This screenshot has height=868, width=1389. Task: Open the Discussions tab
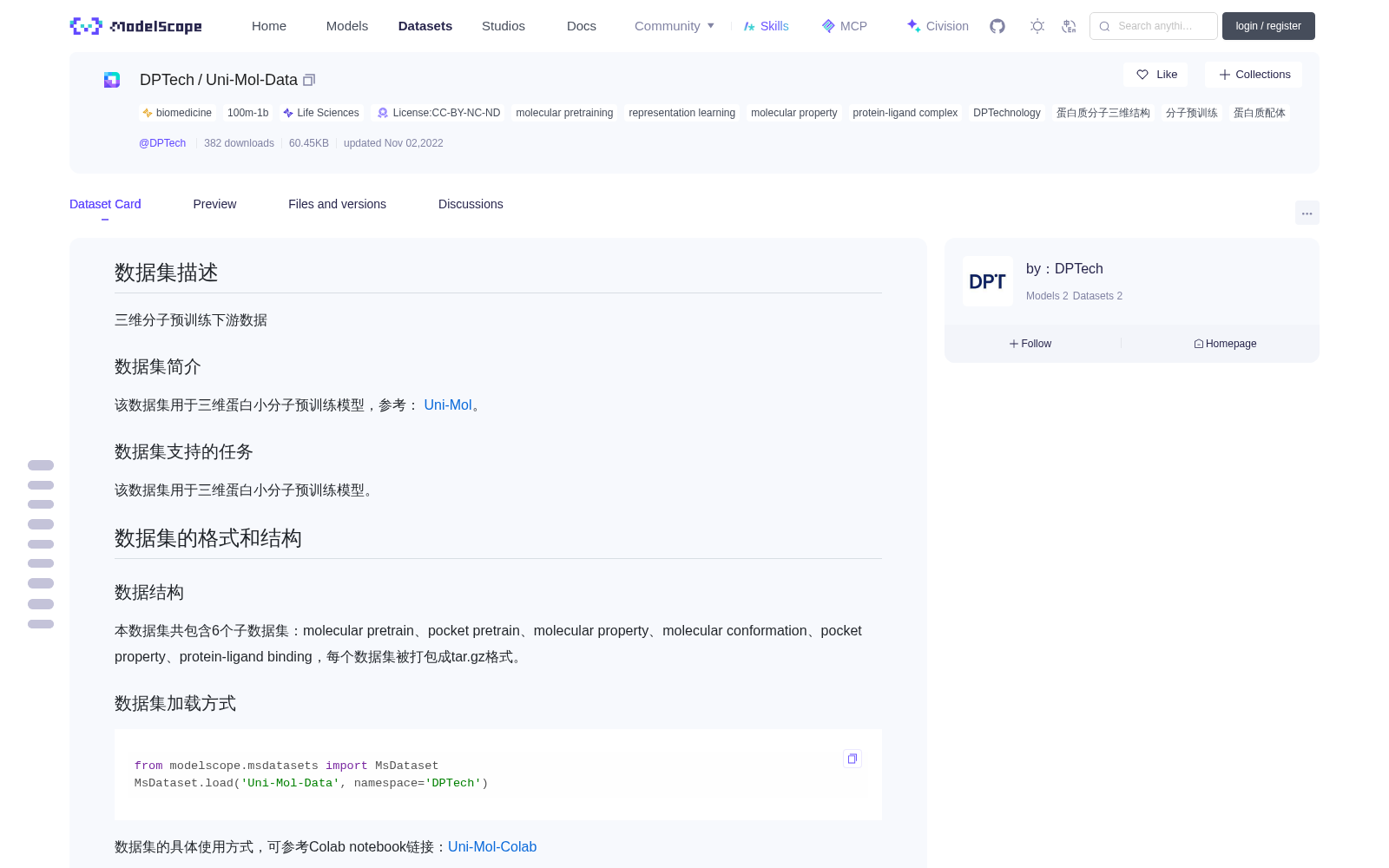click(471, 204)
